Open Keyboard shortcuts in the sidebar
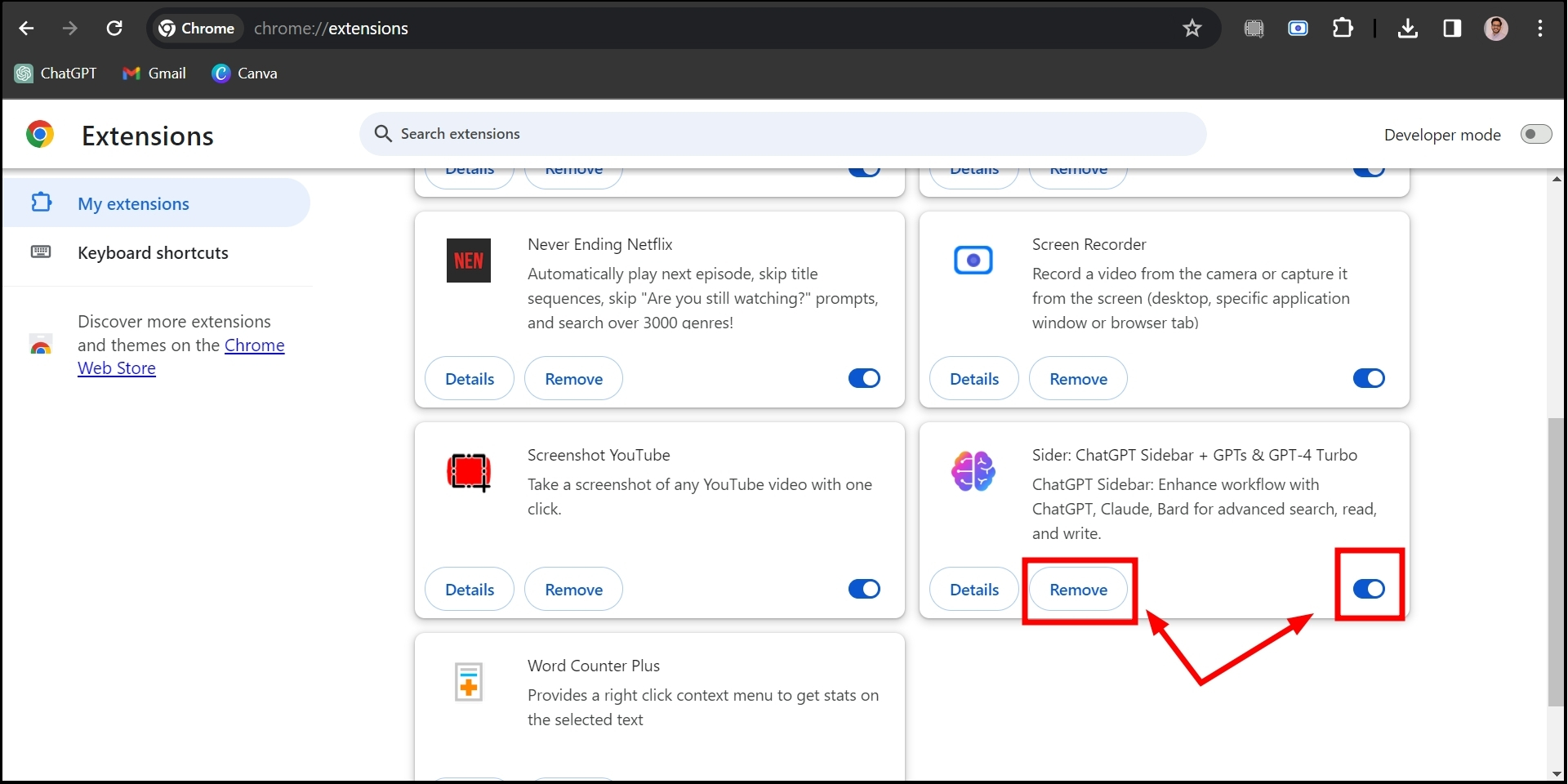The height and width of the screenshot is (784, 1568). click(x=153, y=252)
